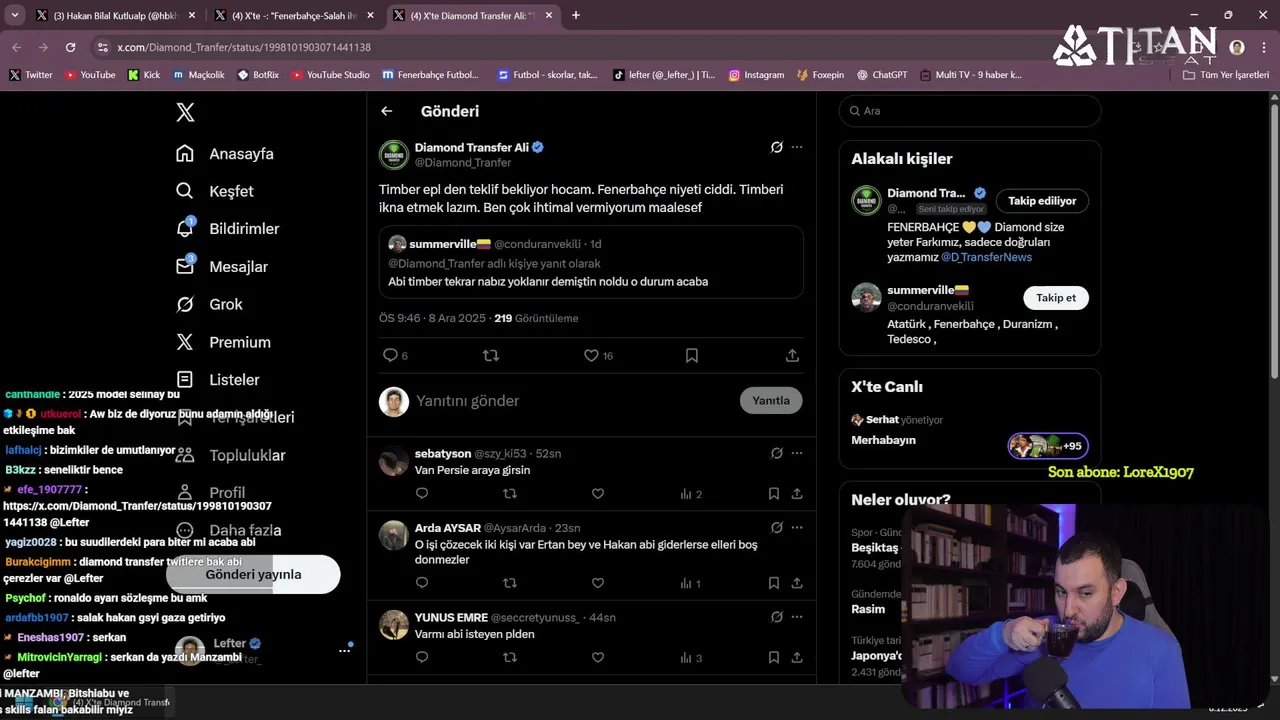Open Grok icon on sebatyson's reply

point(776,453)
